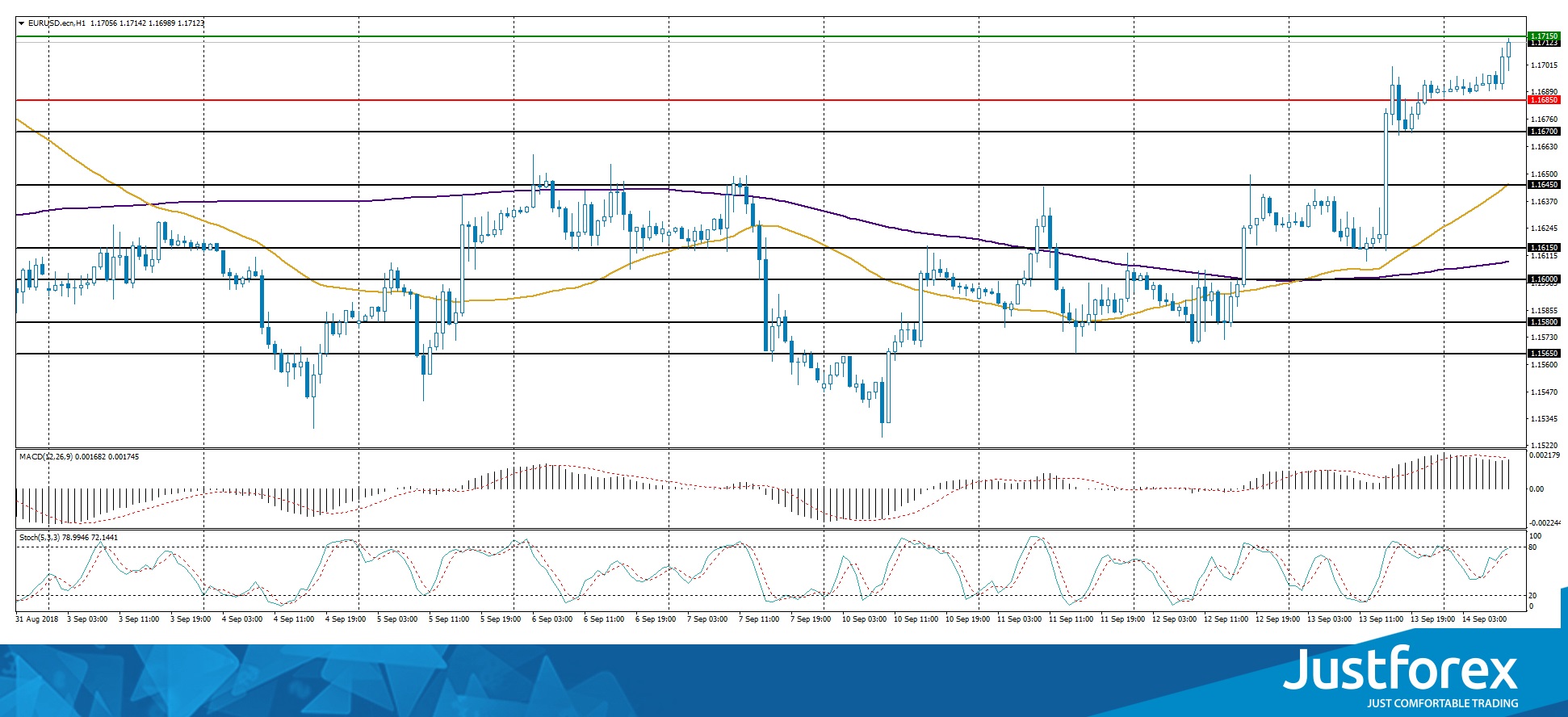Click the EURUSD.ecn,H1 chart title
The width and height of the screenshot is (1568, 717).
[57, 23]
